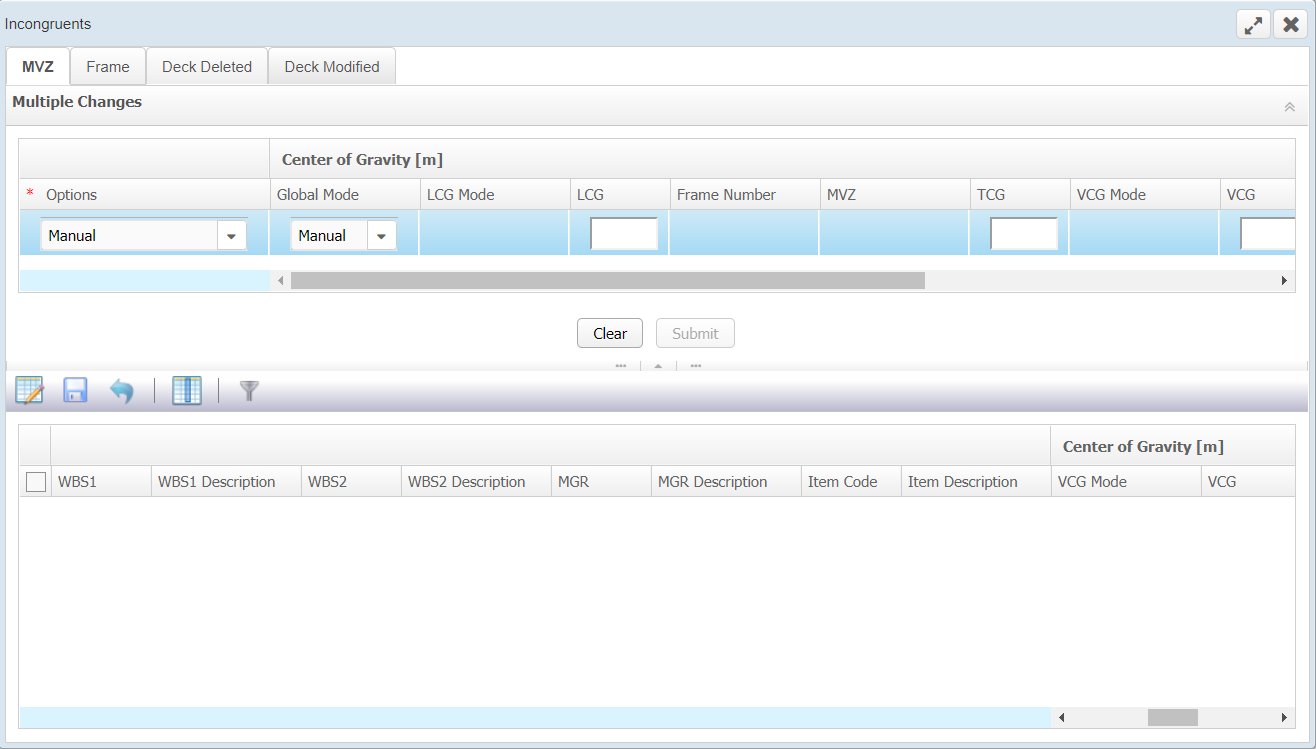Click the Submit button
Image resolution: width=1316 pixels, height=749 pixels.
click(x=695, y=333)
